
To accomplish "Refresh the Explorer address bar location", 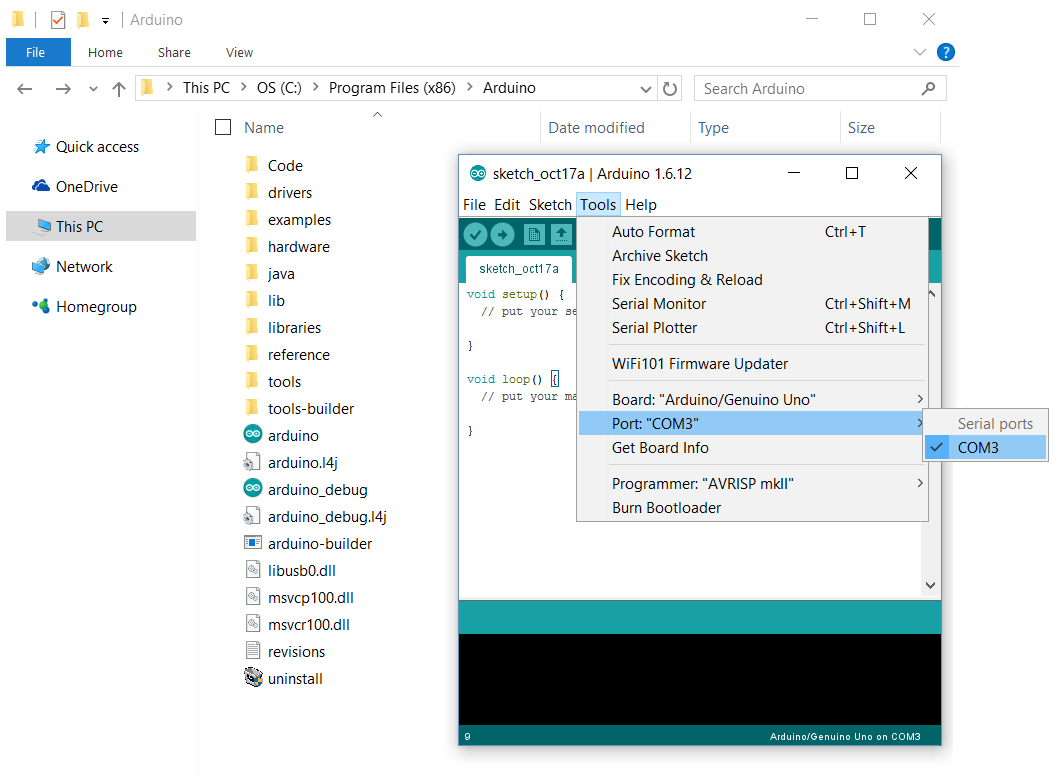I will tap(670, 88).
